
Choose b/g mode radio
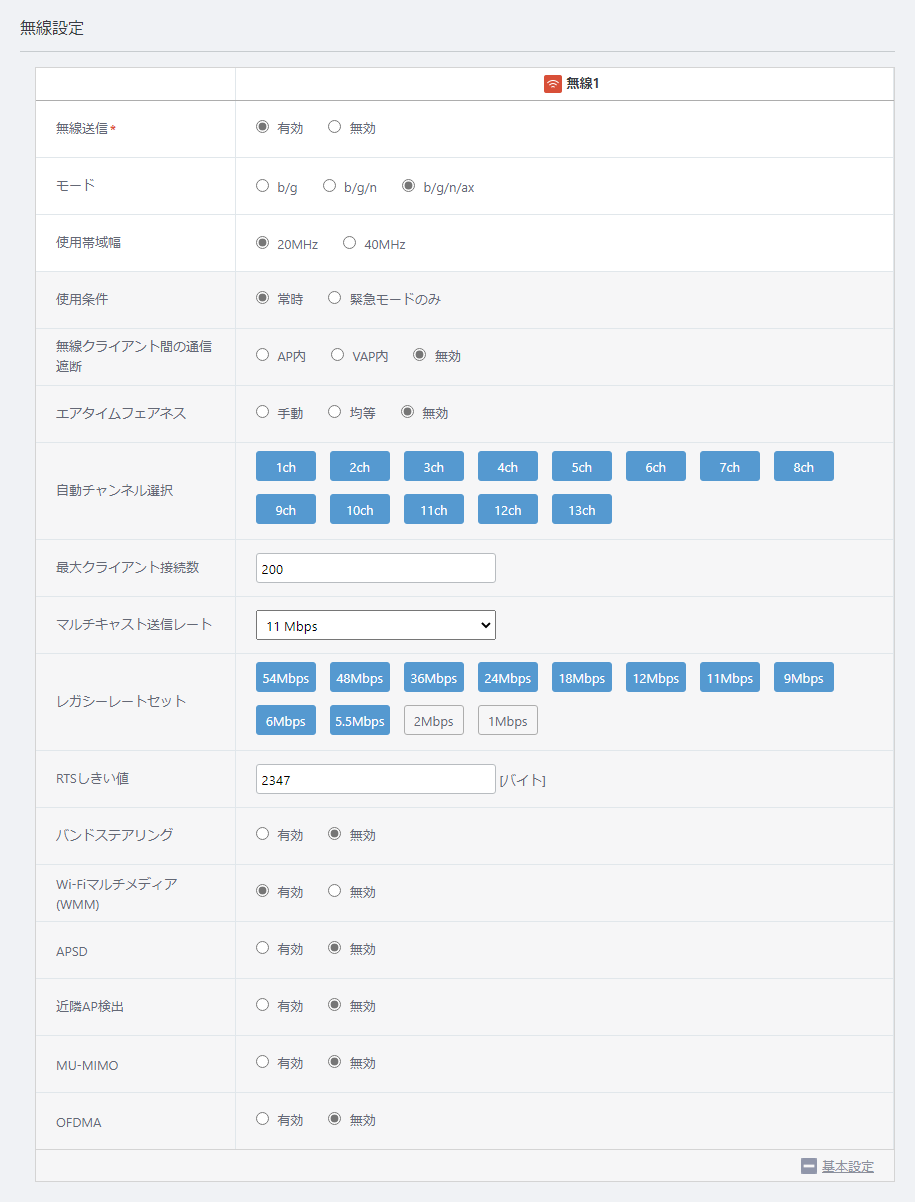coord(263,186)
